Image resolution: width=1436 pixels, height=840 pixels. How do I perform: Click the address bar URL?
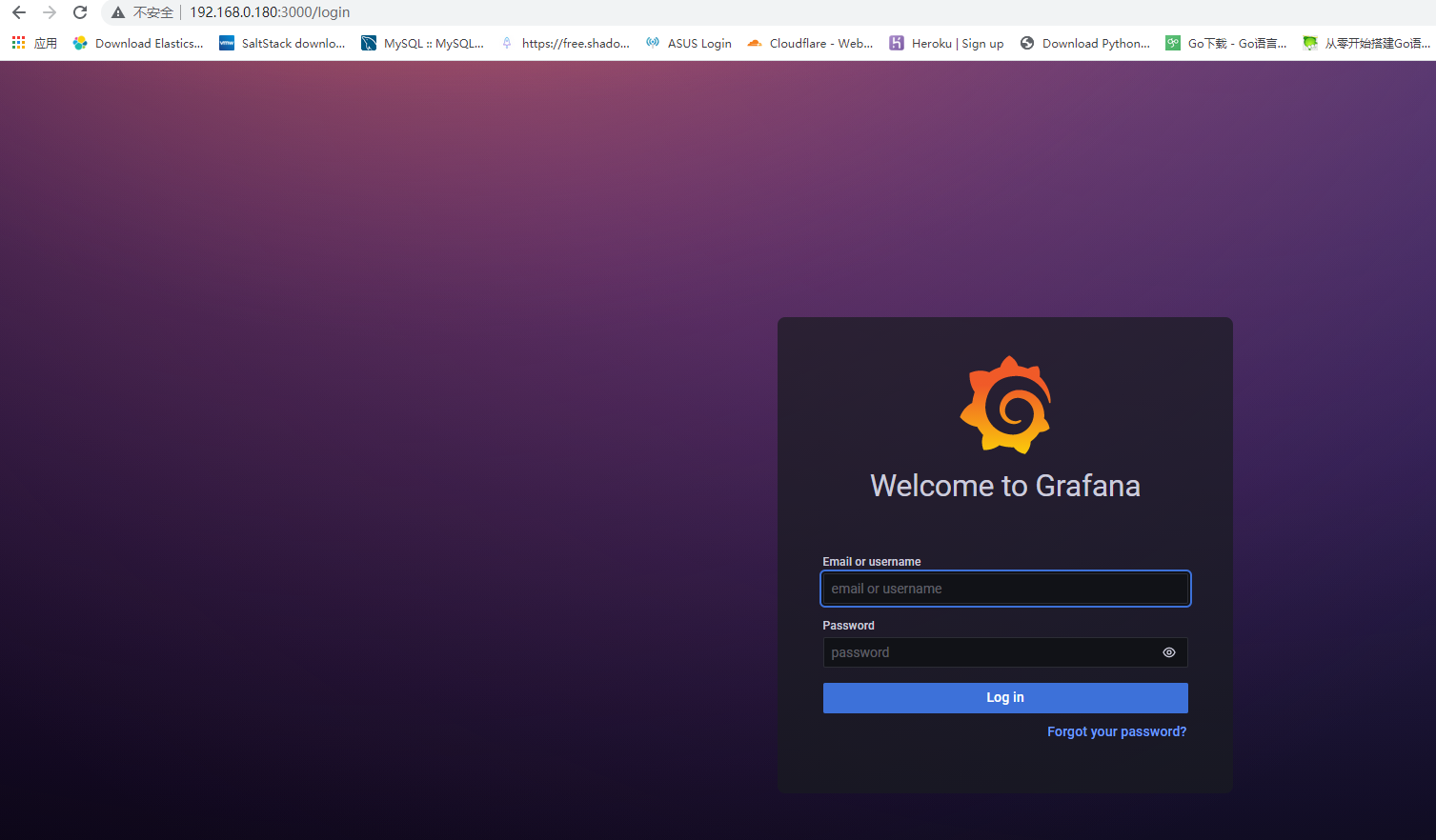pyautogui.click(x=270, y=12)
